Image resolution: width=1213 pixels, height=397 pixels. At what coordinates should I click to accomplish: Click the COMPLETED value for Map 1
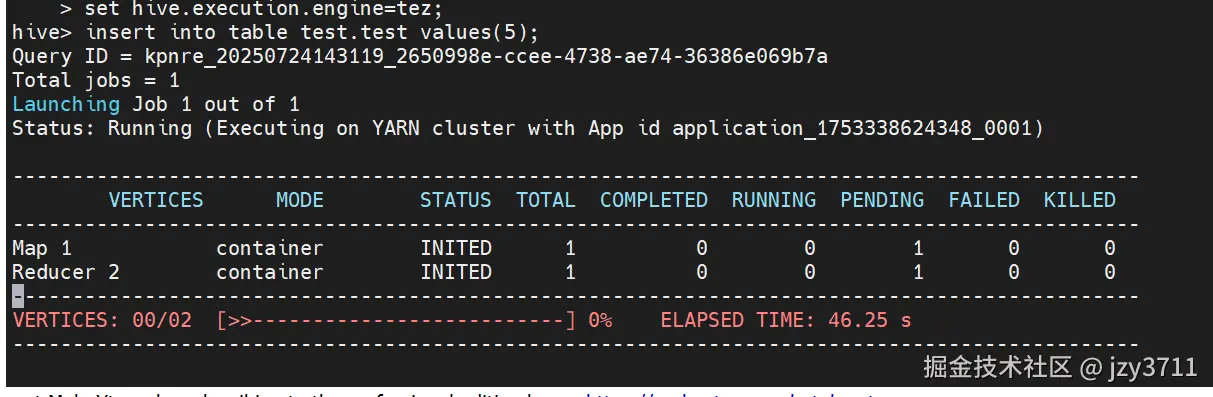[702, 248]
